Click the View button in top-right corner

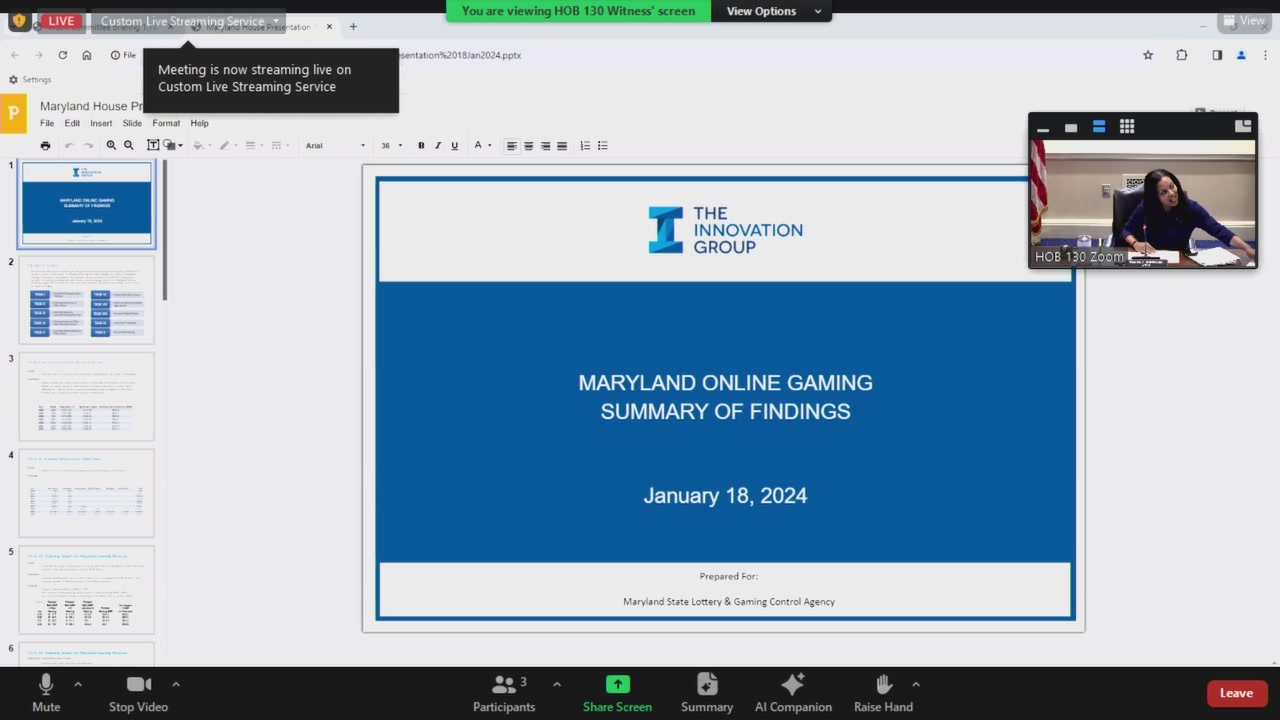click(1243, 21)
